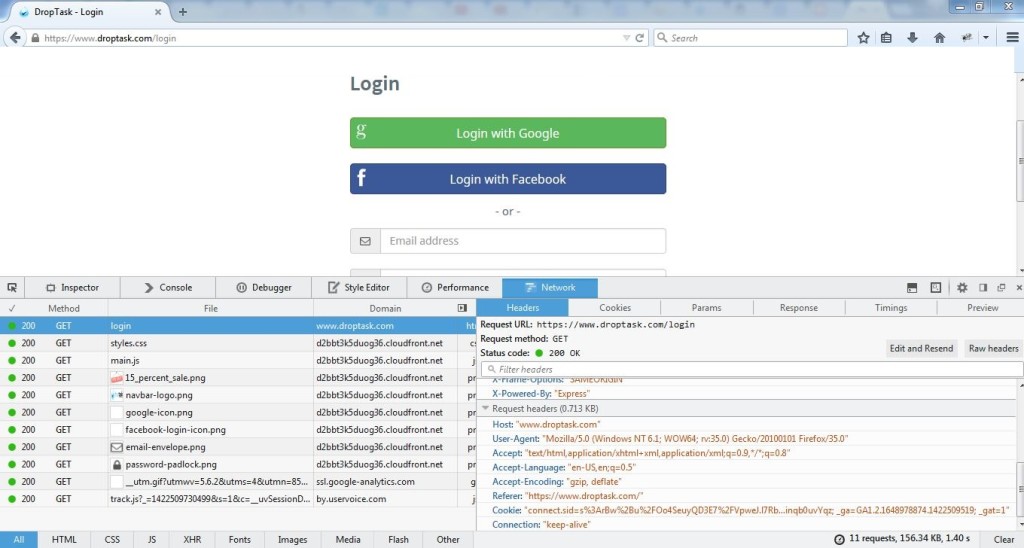Filter requests by Media
The width and height of the screenshot is (1024, 548).
click(348, 540)
